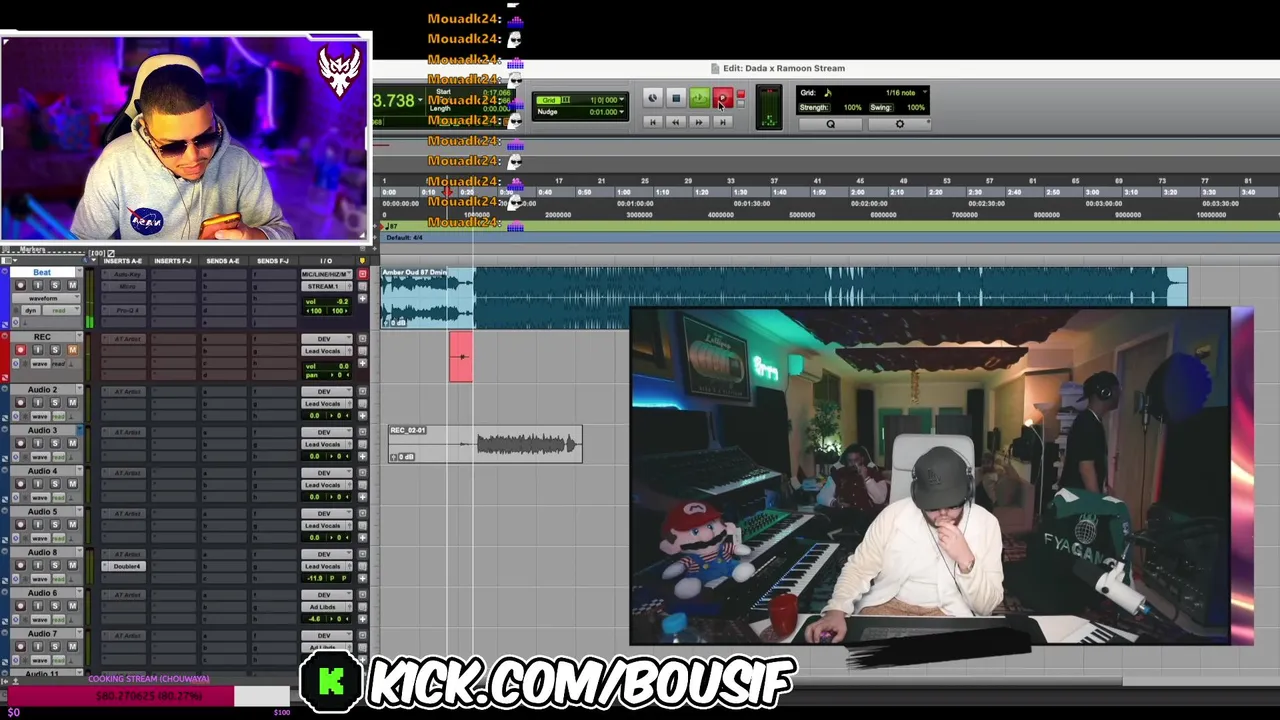1280x720 pixels.
Task: Click INSERTS A-E column header
Action: [124, 261]
